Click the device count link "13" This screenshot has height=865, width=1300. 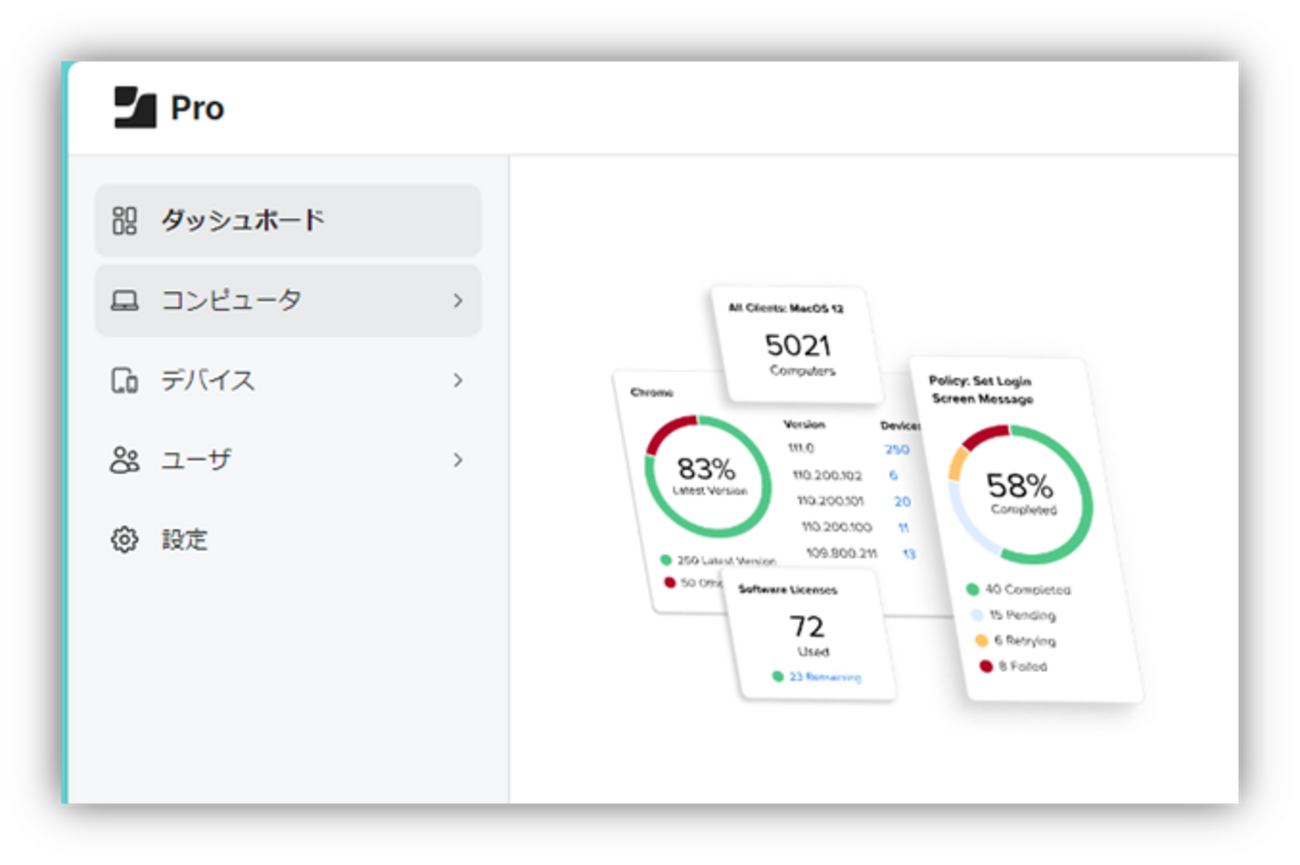(x=909, y=554)
